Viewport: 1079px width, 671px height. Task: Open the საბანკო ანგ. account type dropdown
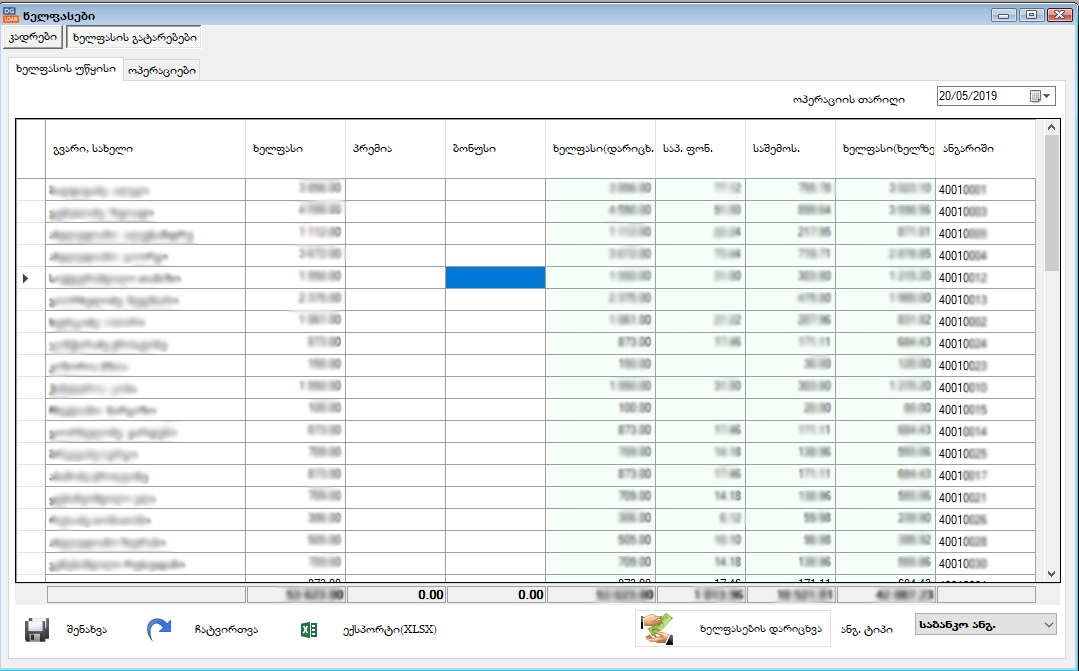(x=985, y=625)
